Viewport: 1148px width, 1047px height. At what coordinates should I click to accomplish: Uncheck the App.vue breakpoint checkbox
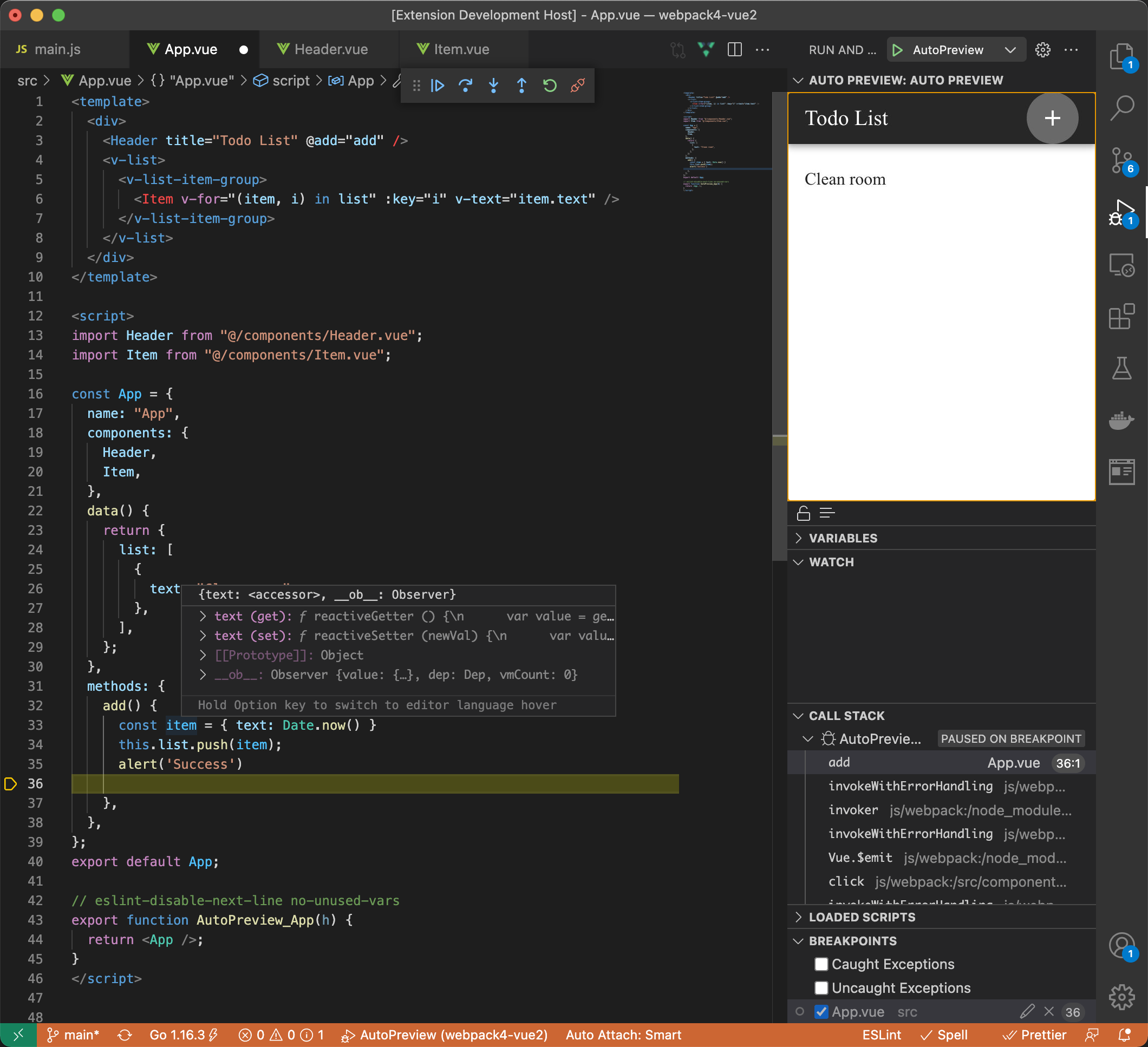821,1012
